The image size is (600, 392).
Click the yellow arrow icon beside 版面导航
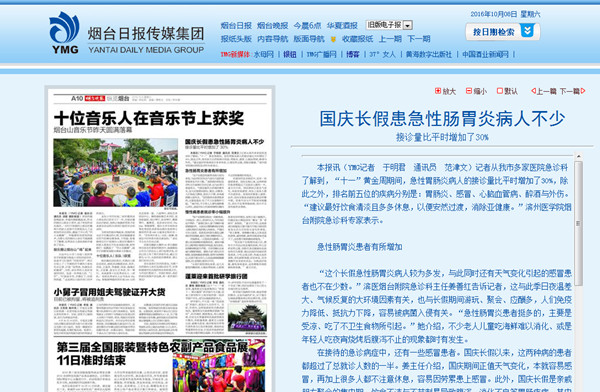pos(333,39)
